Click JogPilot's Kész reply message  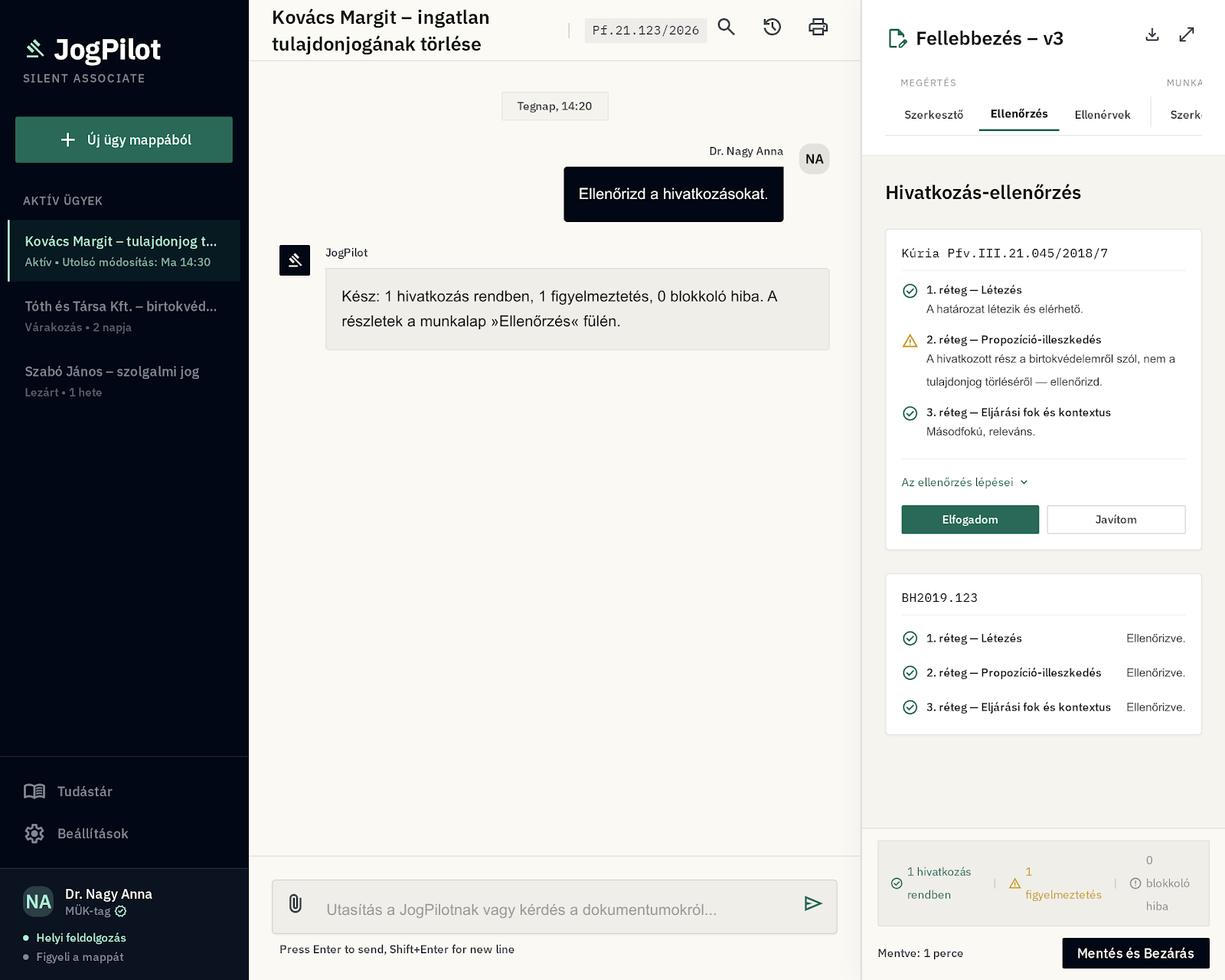pos(577,309)
